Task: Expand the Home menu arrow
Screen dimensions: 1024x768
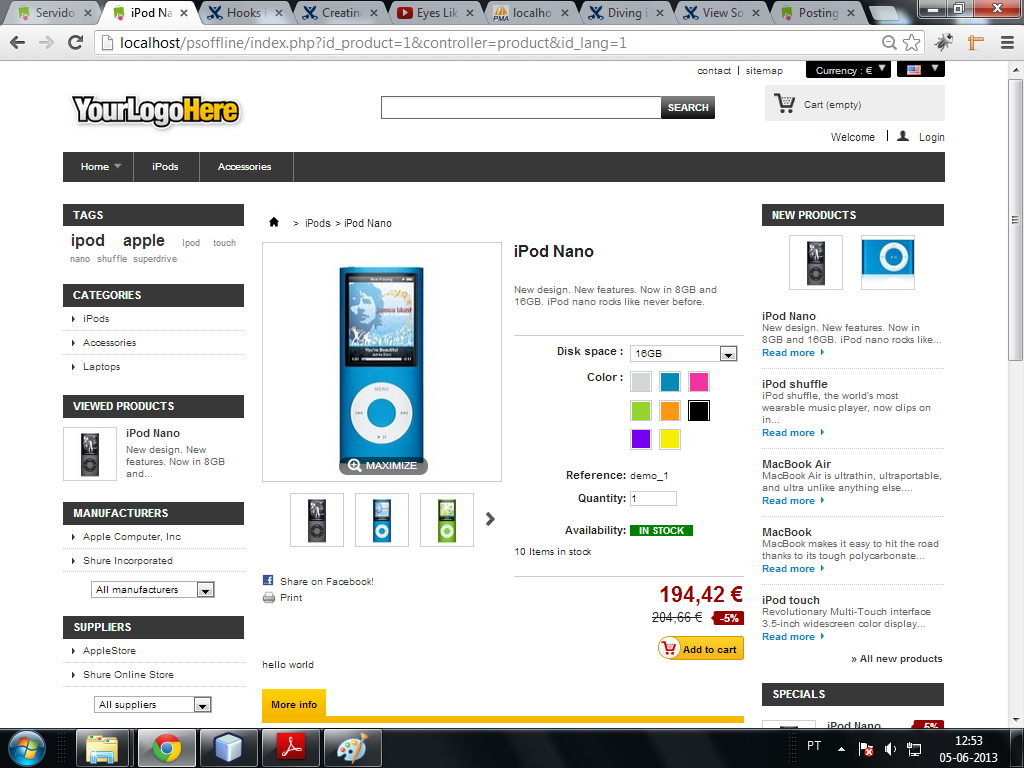Action: [x=118, y=167]
